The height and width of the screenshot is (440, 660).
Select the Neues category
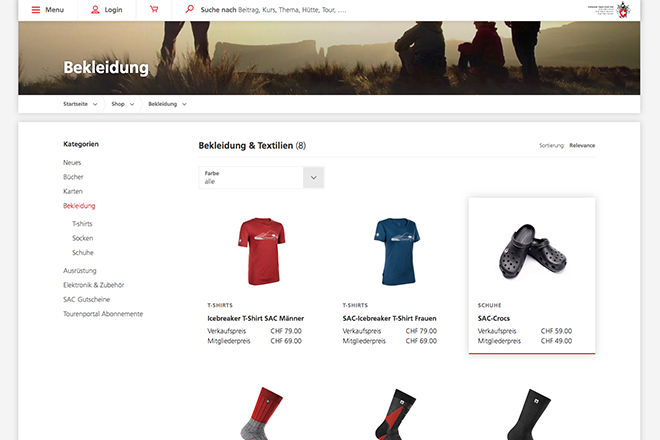point(72,163)
